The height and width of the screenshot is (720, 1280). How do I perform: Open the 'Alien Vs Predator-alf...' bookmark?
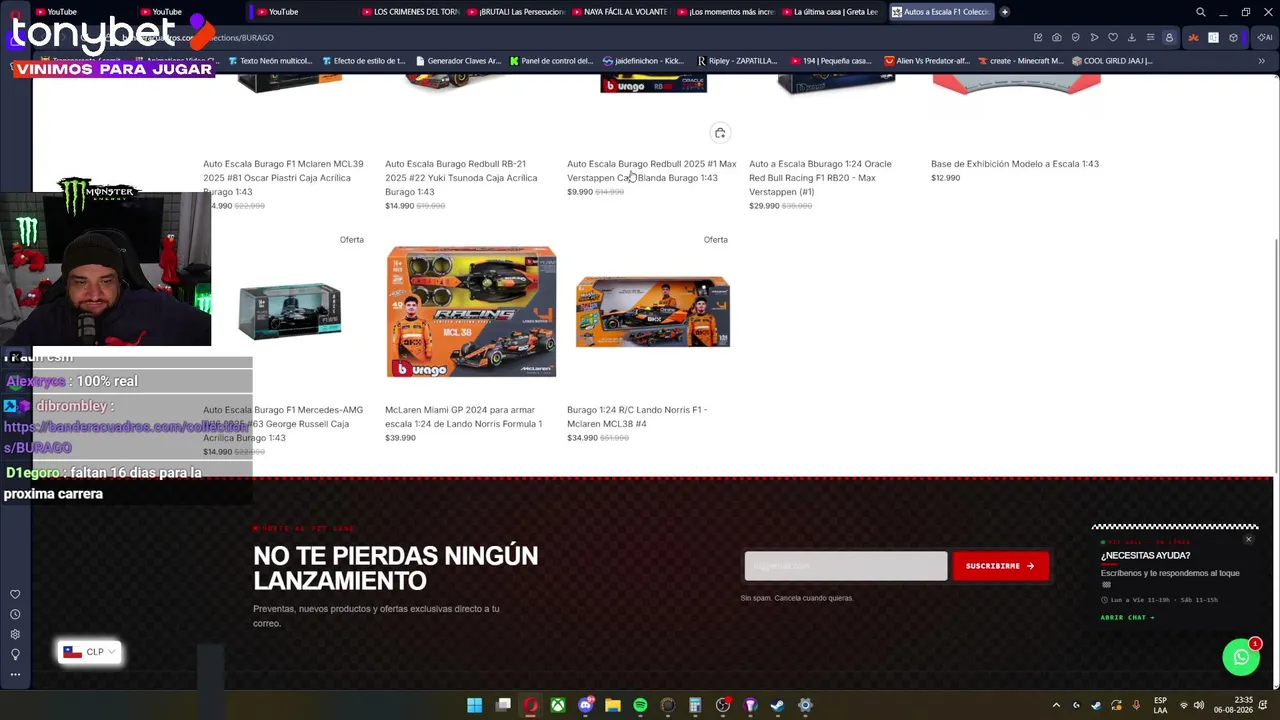click(x=926, y=61)
